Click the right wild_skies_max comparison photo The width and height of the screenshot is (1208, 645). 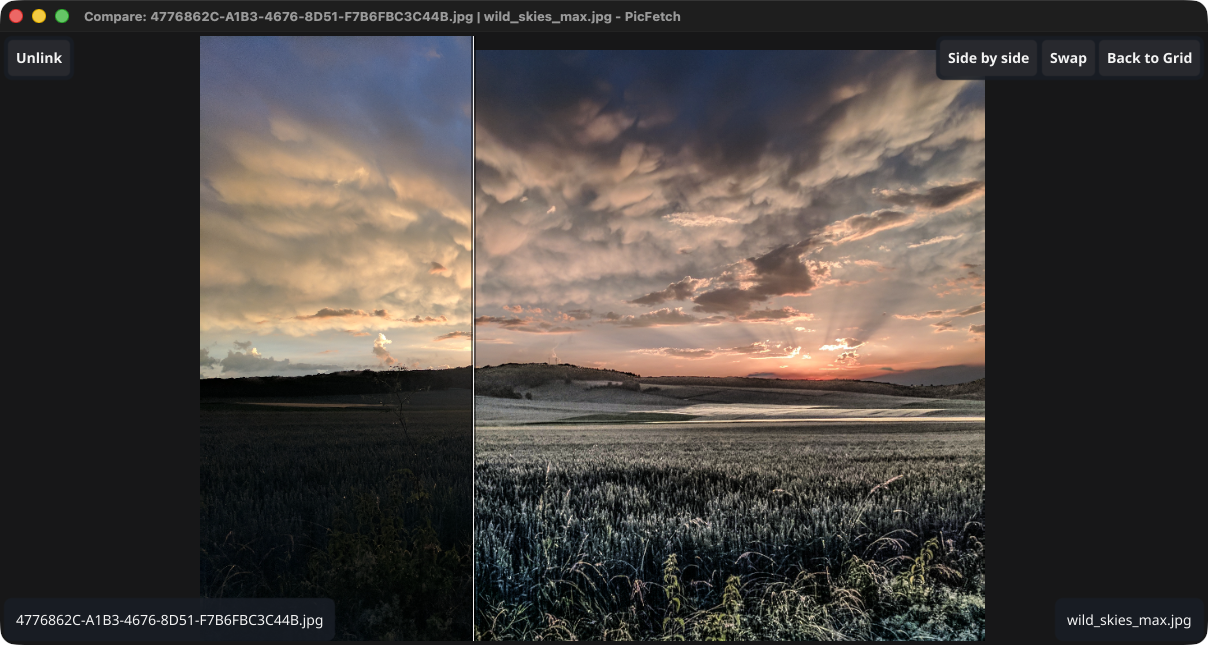[x=730, y=345]
